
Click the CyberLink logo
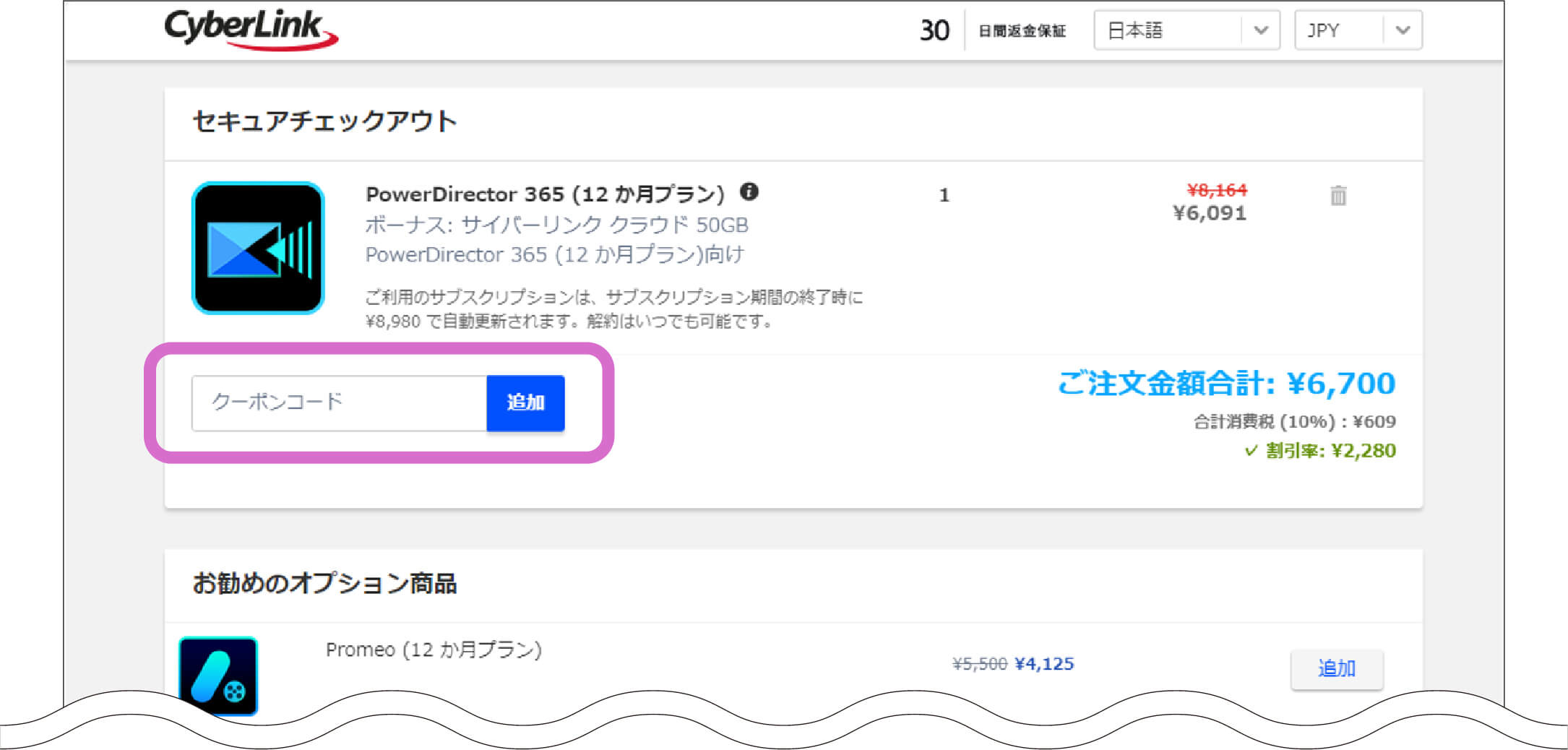coord(251,30)
